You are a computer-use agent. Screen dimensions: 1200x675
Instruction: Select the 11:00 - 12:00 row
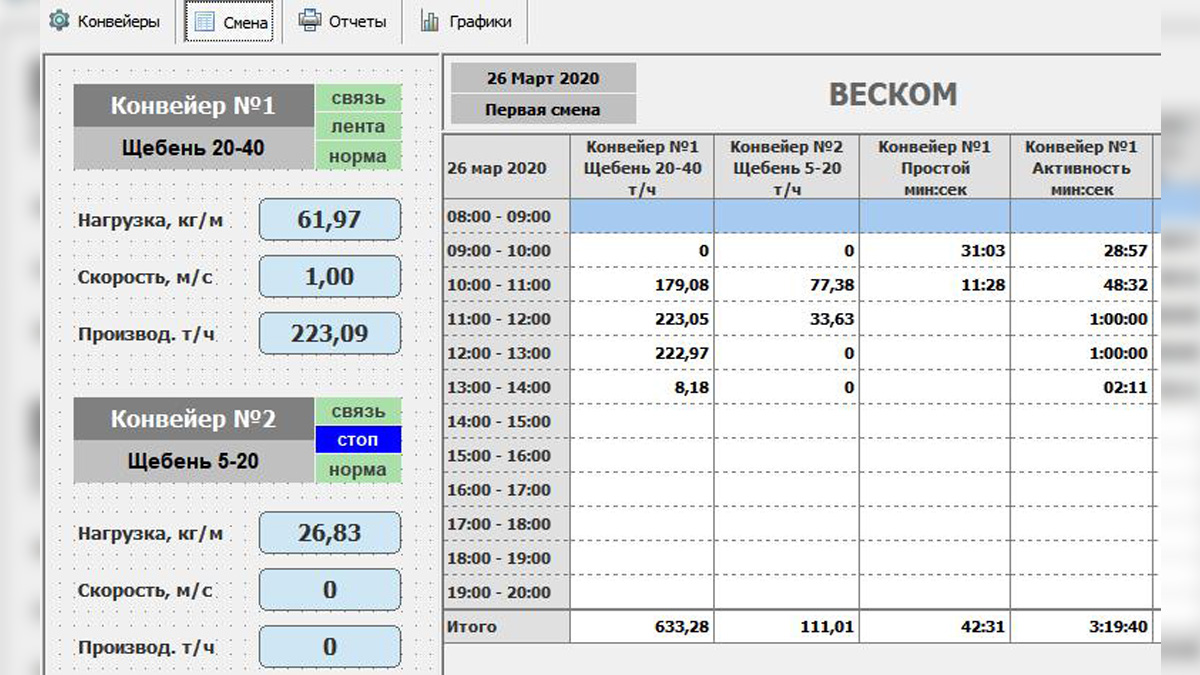click(x=800, y=319)
